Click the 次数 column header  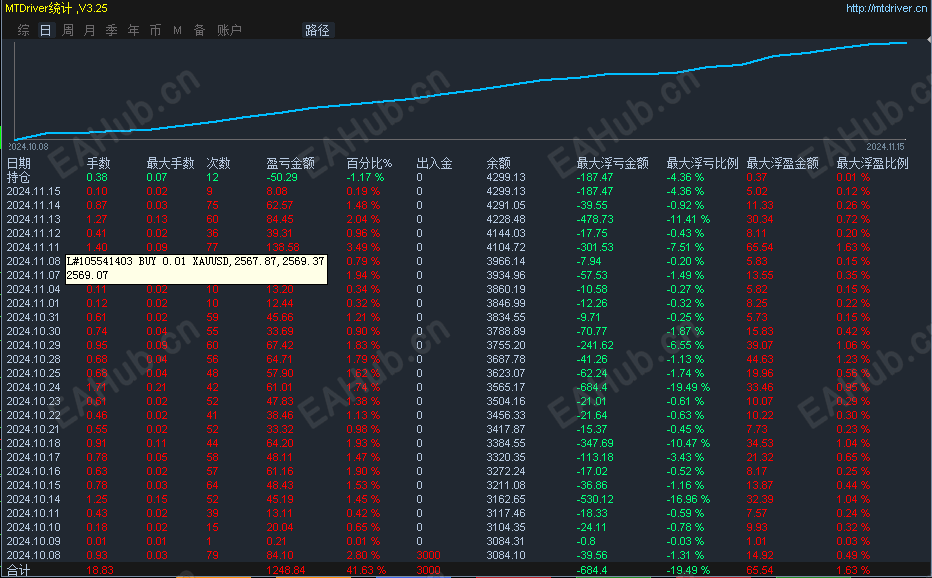[x=218, y=163]
